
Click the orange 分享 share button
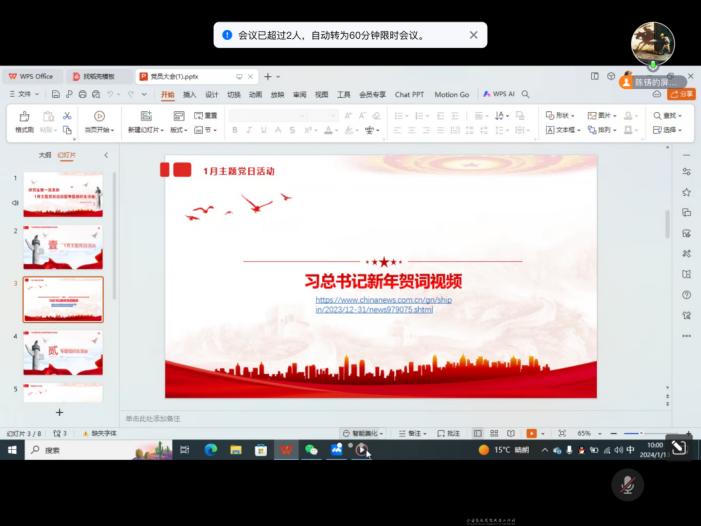click(682, 94)
